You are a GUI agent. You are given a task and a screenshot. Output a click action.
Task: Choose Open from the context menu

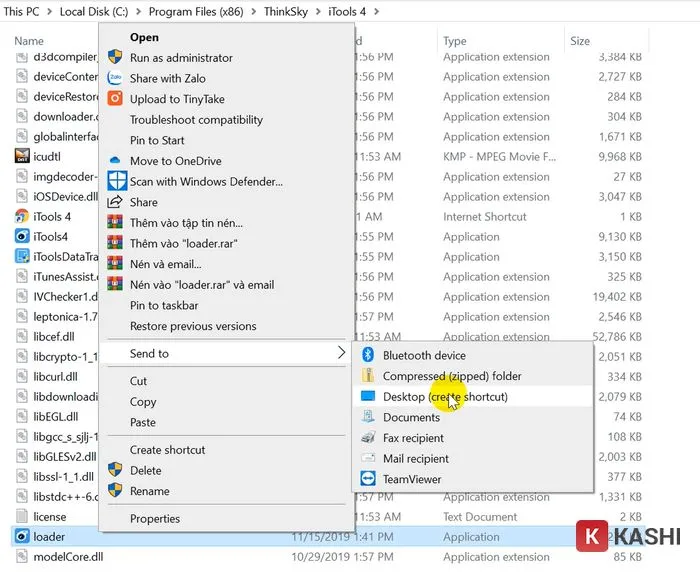(x=227, y=37)
